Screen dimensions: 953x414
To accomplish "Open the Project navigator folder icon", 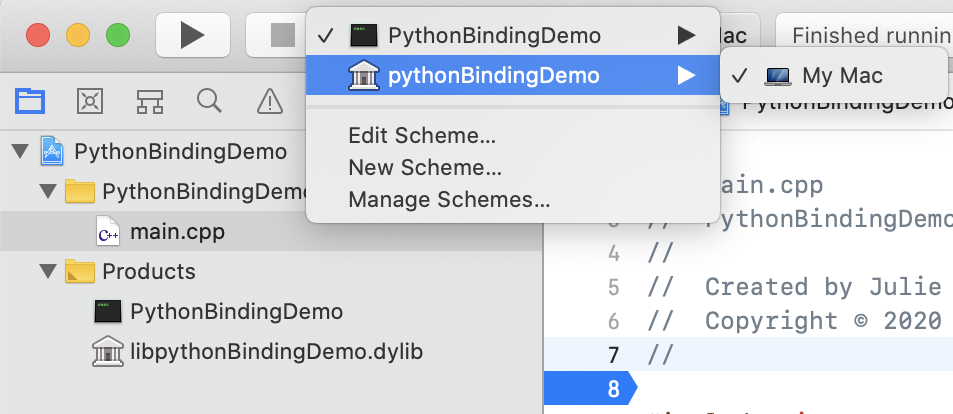I will point(30,101).
